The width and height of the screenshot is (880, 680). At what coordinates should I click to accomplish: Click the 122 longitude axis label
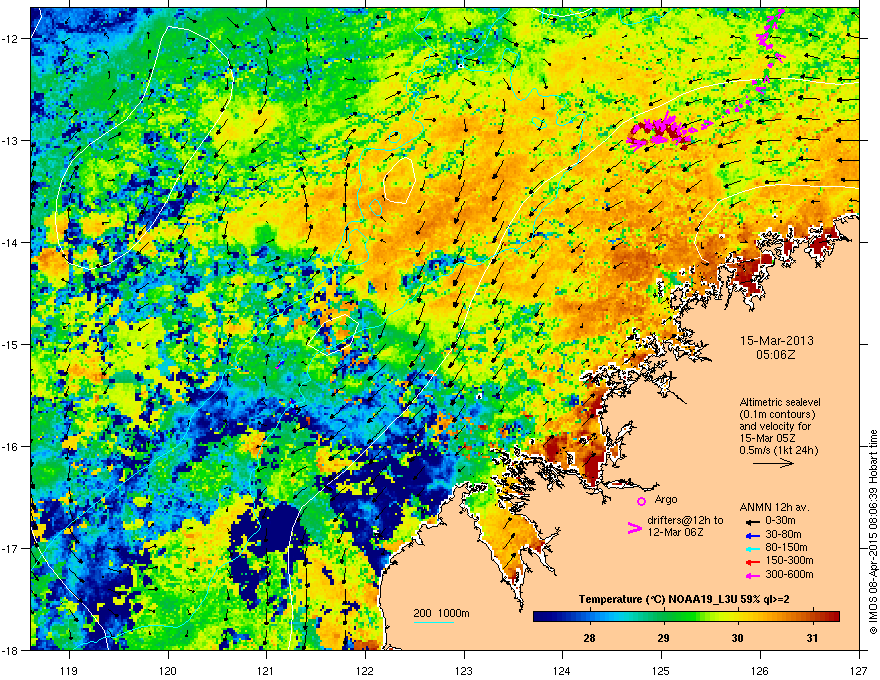pyautogui.click(x=365, y=670)
